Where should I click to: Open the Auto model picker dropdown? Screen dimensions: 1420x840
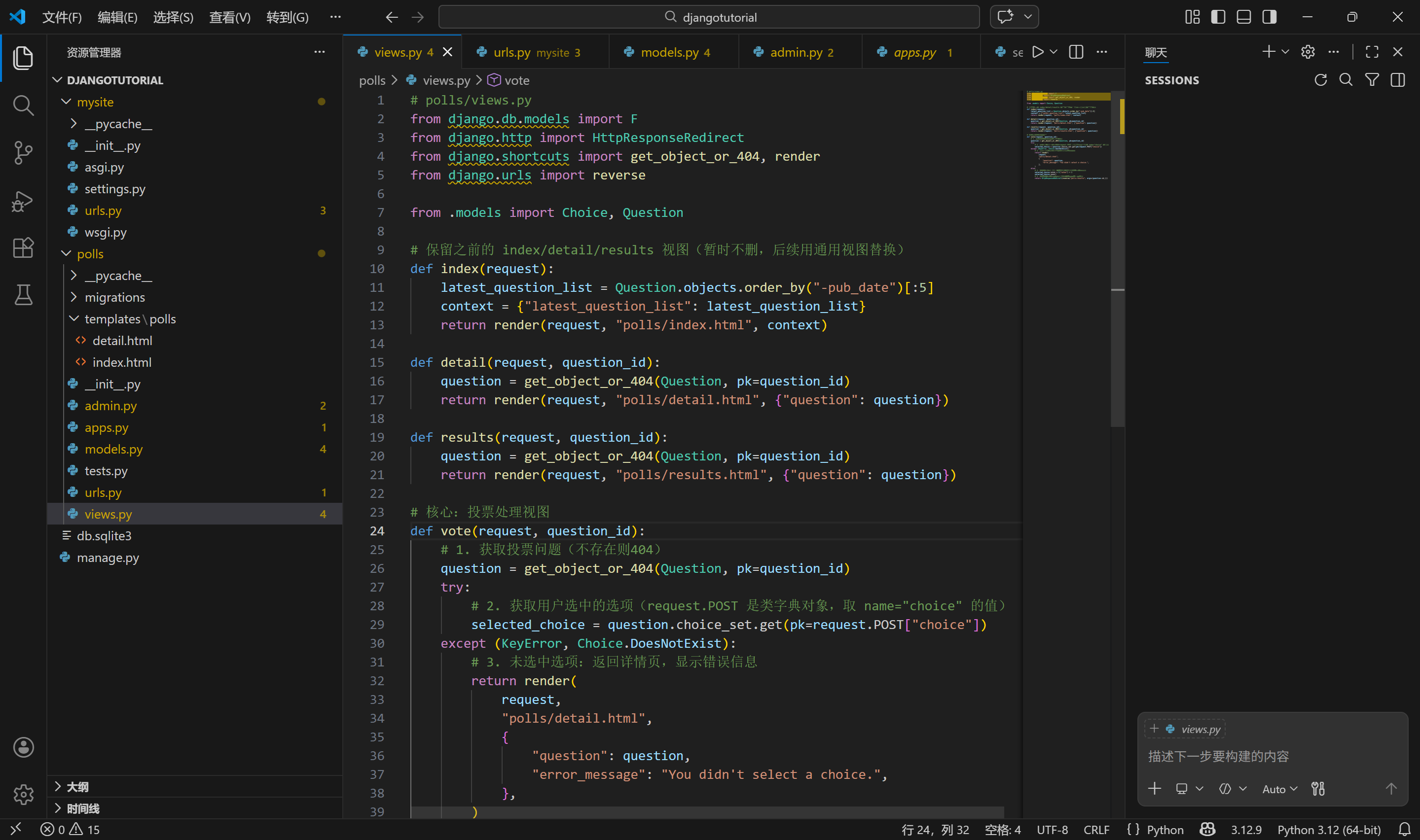click(x=1279, y=789)
